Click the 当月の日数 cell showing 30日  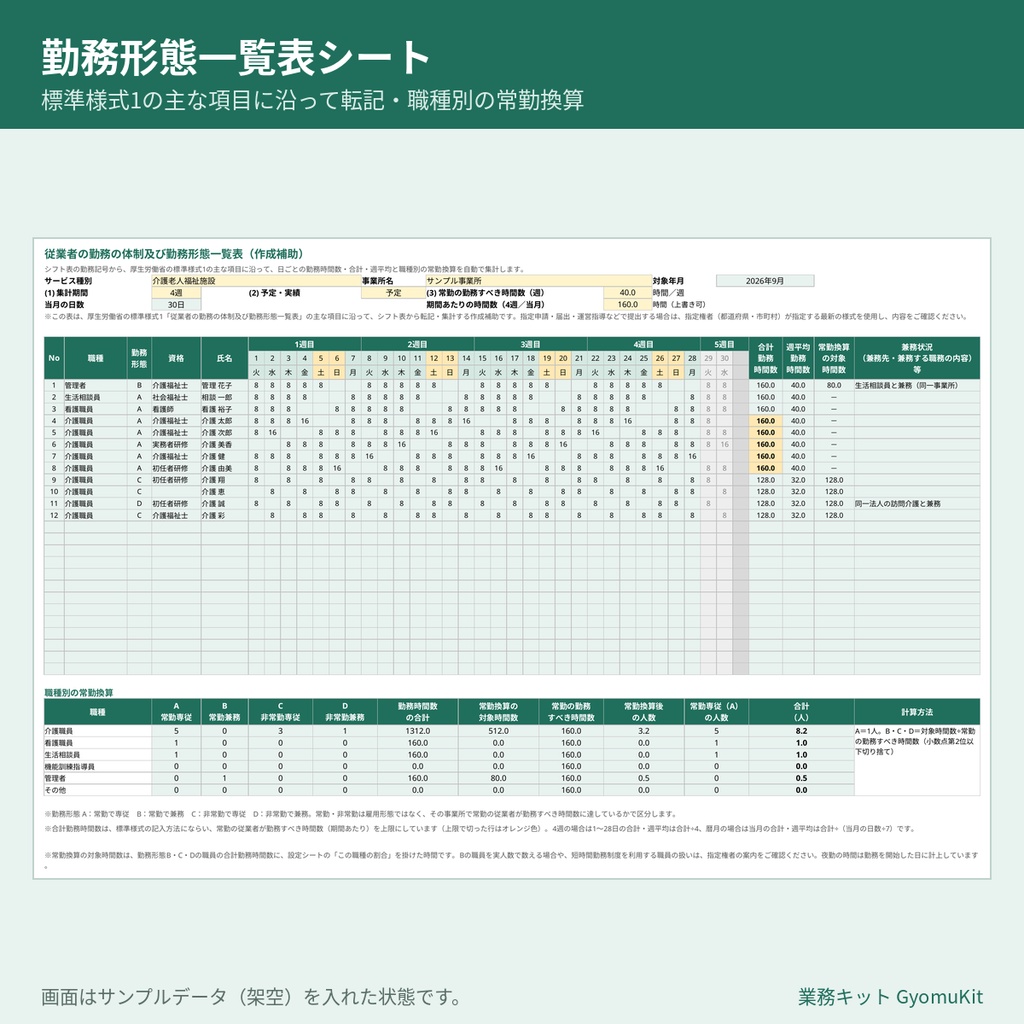point(176,304)
